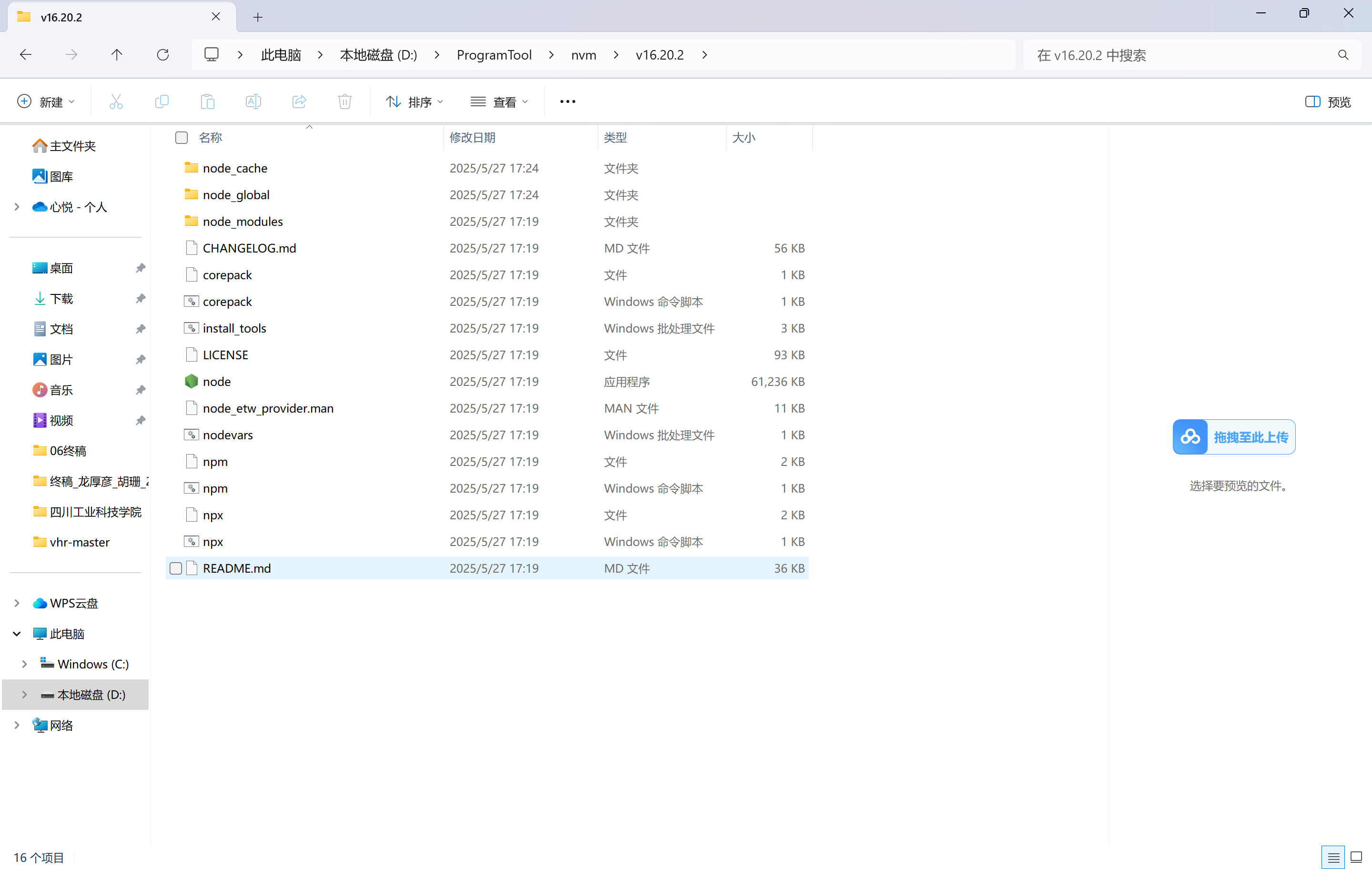Image resolution: width=1372 pixels, height=869 pixels.
Task: Click the Share icon in toolbar
Action: coord(299,101)
